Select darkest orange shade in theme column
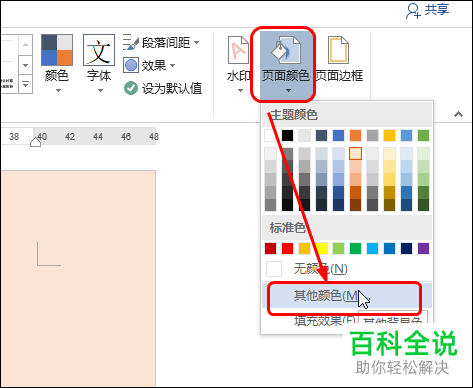The height and width of the screenshot is (388, 473). [x=355, y=205]
